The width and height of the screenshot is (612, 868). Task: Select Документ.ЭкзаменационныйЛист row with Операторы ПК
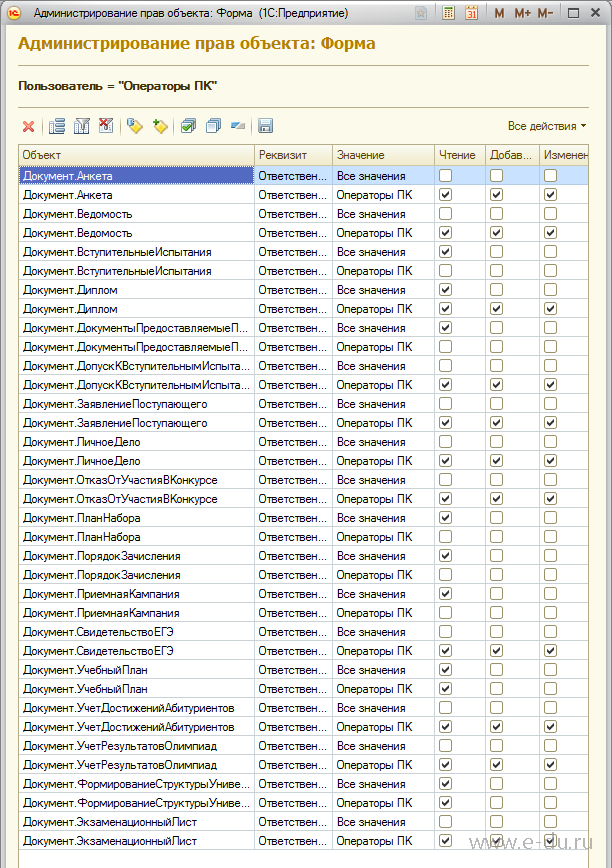(x=303, y=841)
